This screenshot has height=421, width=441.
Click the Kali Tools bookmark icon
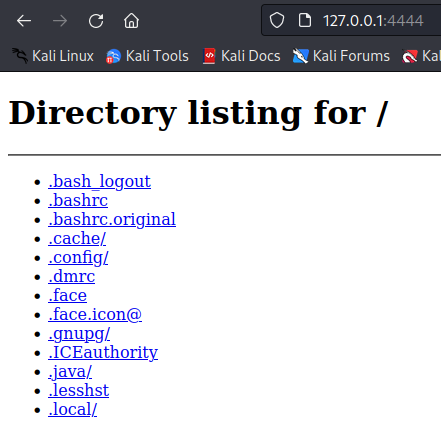point(113,56)
